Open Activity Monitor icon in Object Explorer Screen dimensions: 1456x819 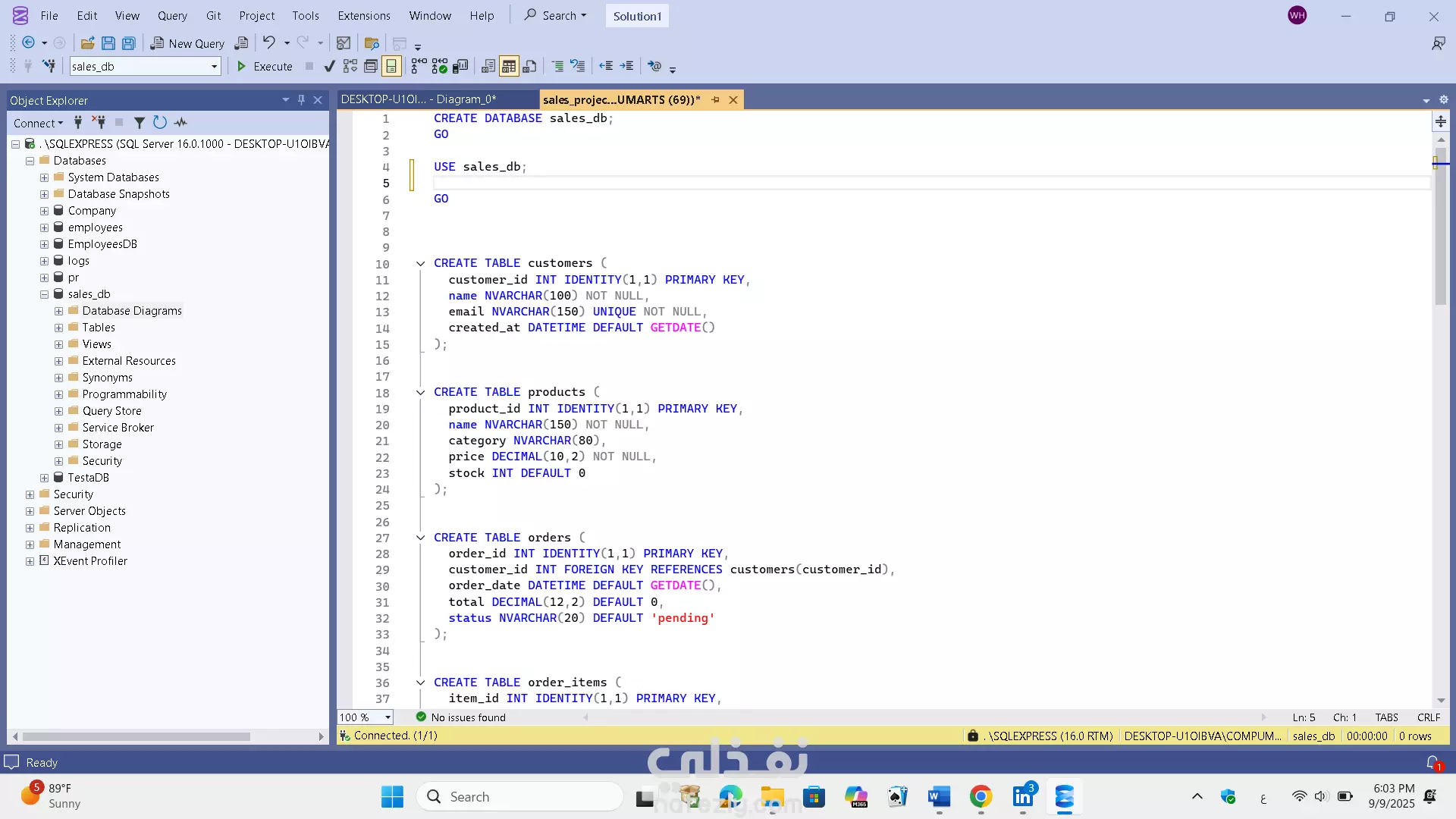tap(180, 123)
